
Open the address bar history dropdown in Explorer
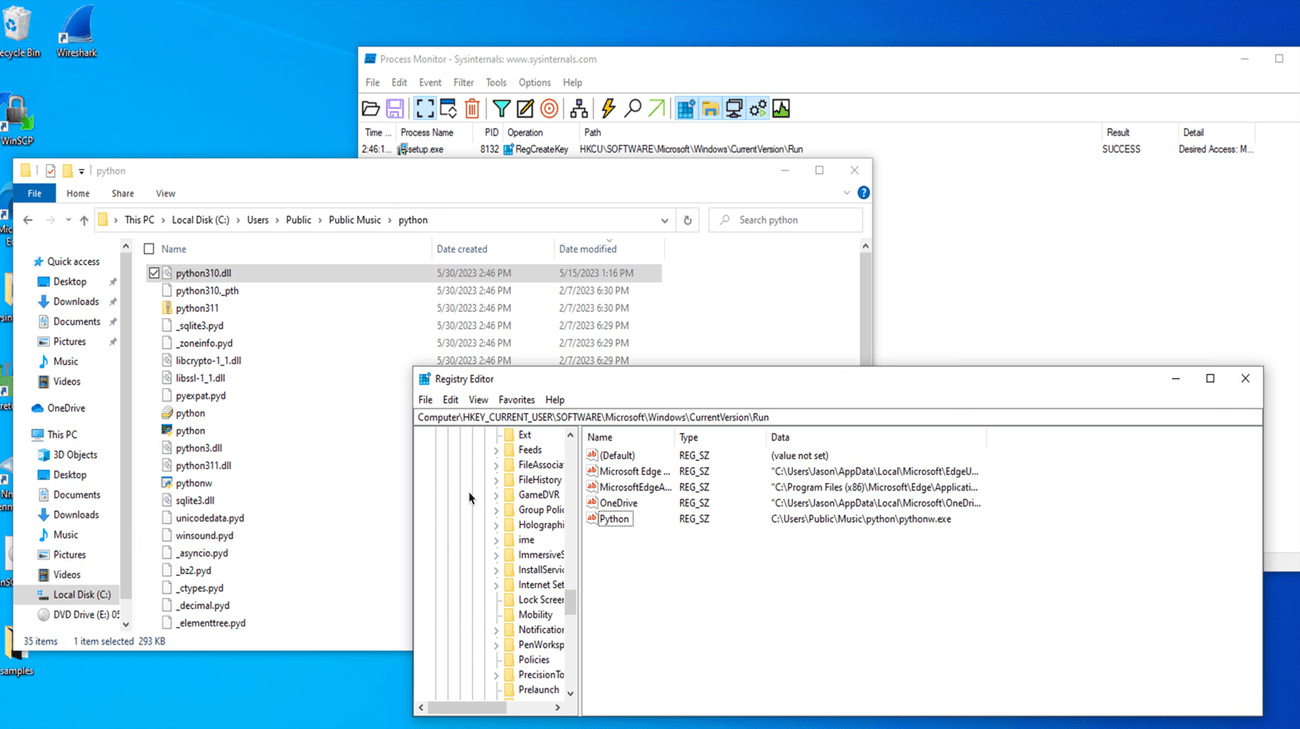tap(664, 221)
